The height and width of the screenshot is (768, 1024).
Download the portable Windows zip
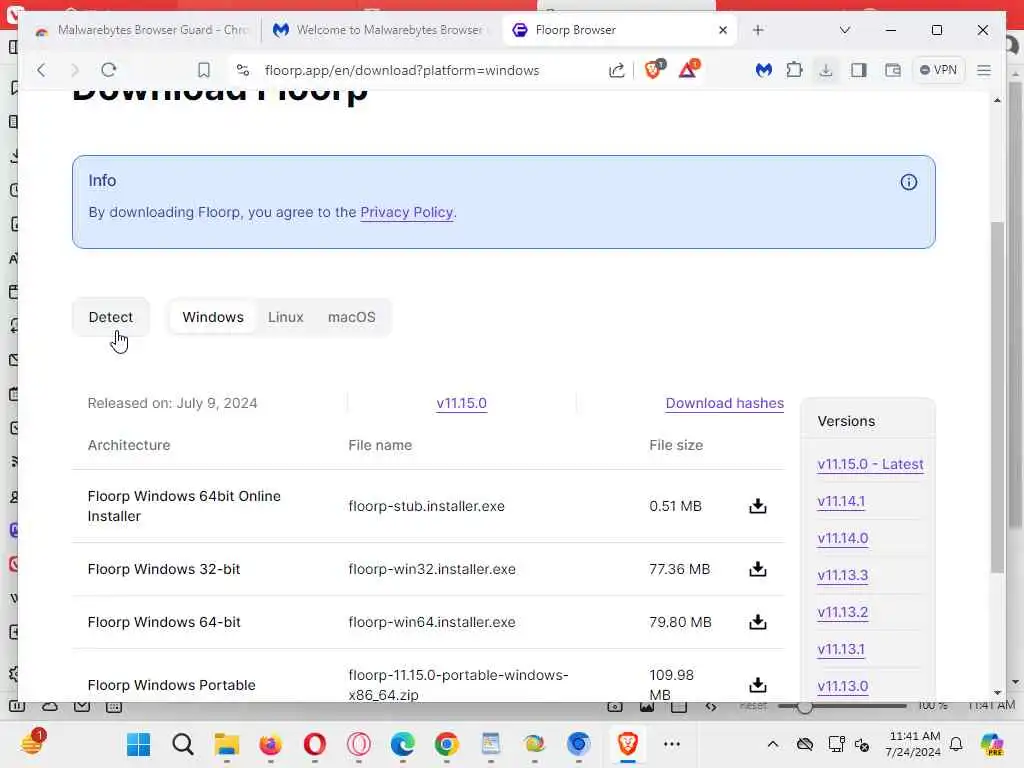coord(758,684)
